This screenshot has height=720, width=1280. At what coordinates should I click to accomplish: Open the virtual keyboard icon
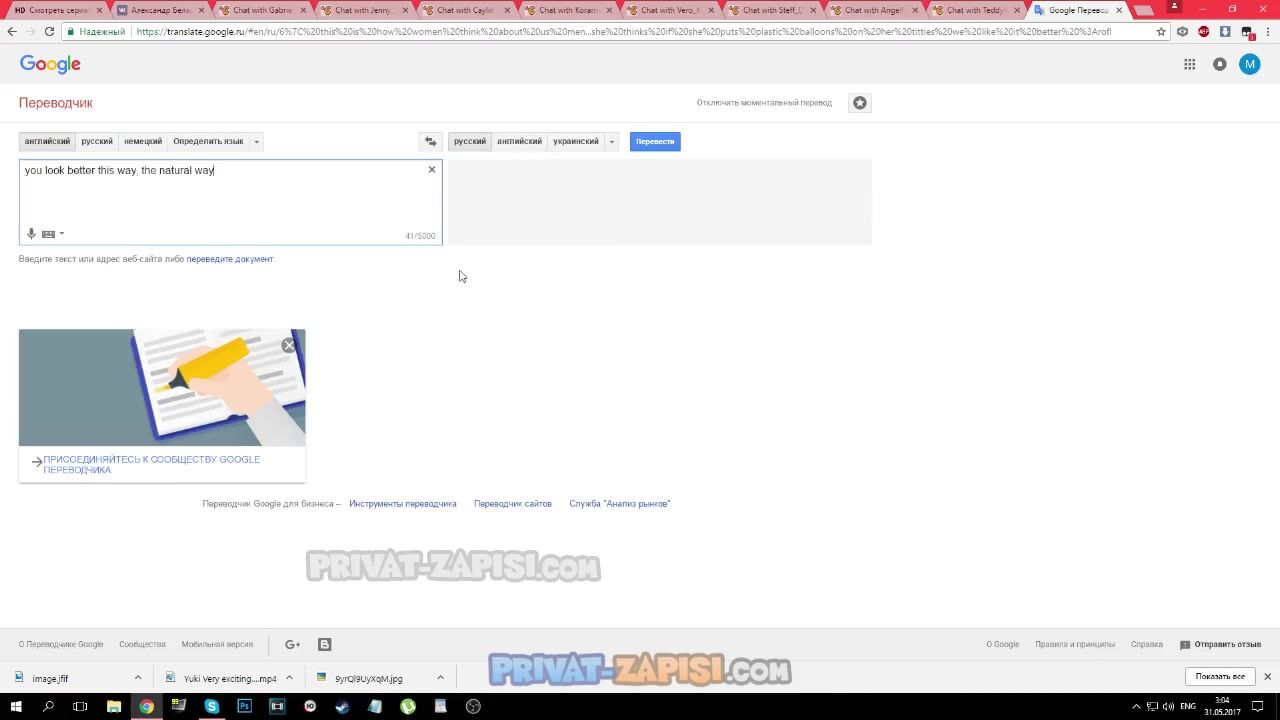coord(48,234)
